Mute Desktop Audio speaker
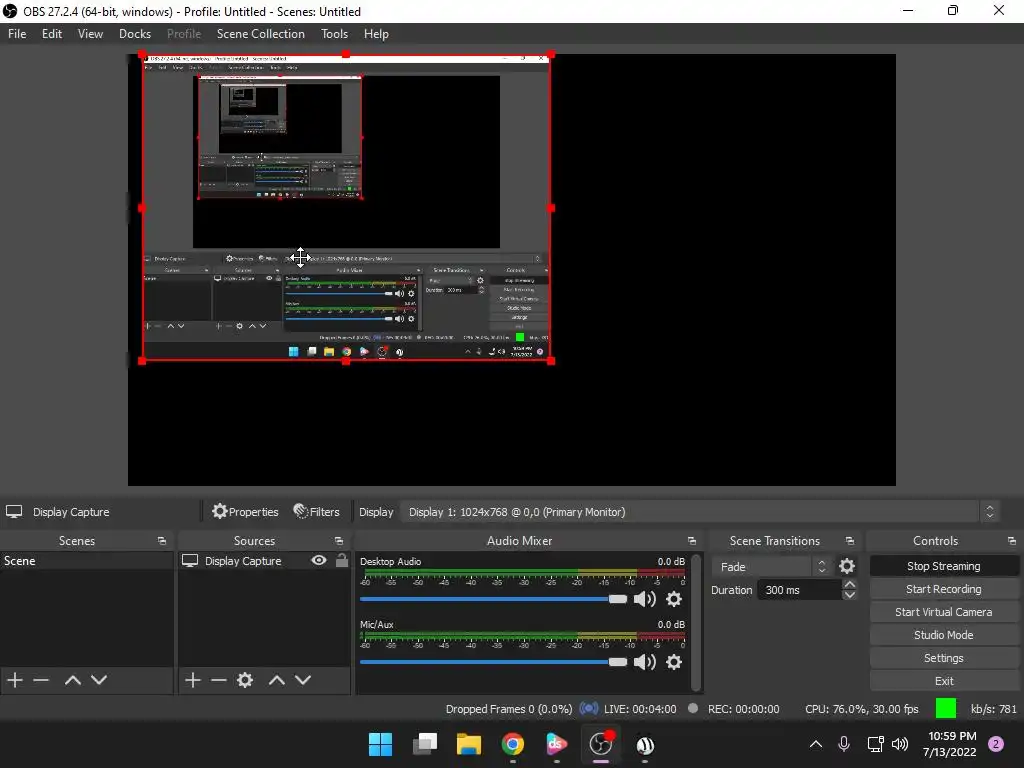The width and height of the screenshot is (1024, 768). point(645,599)
